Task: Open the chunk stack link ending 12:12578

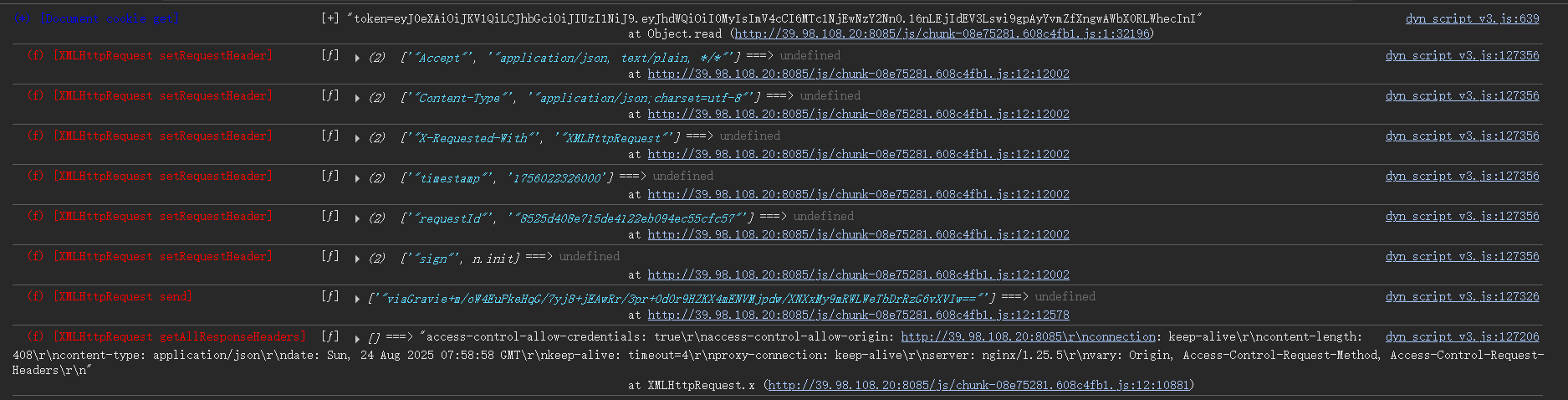Action: pyautogui.click(x=858, y=315)
